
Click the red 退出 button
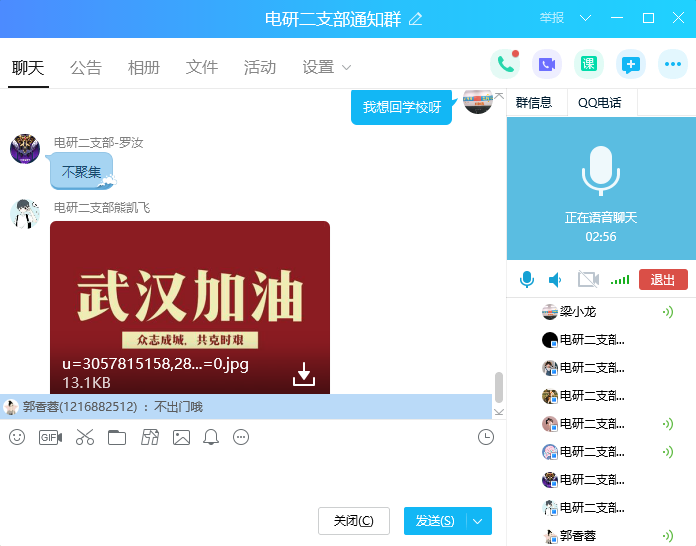tap(663, 280)
